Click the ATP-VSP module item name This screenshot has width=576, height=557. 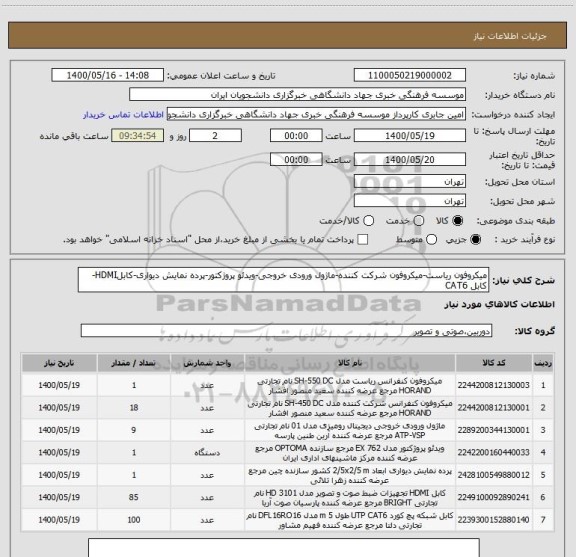pos(350,430)
